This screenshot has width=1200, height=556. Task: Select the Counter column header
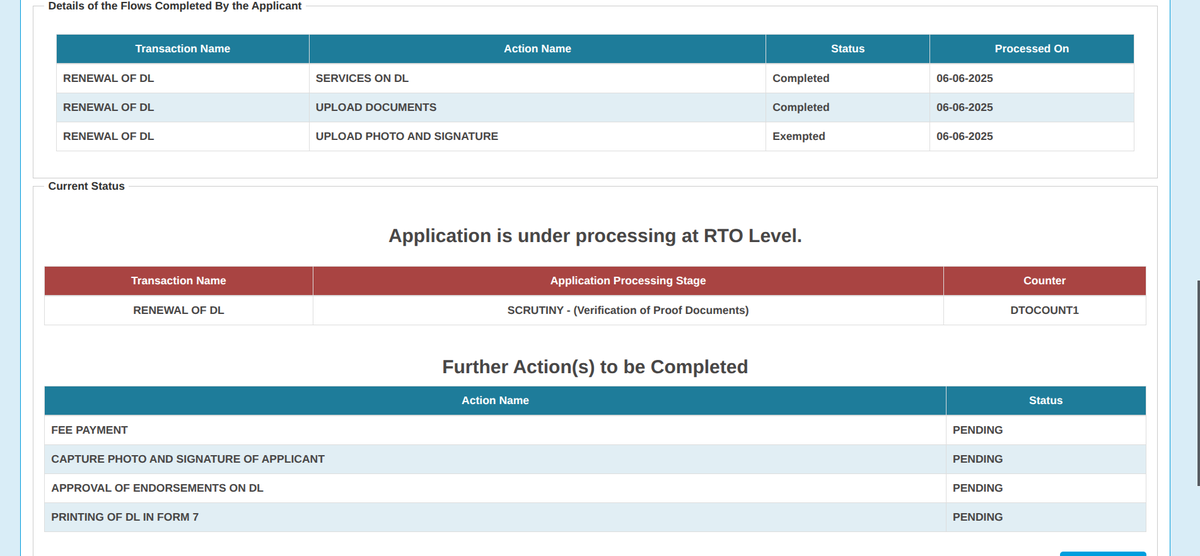(x=1044, y=281)
